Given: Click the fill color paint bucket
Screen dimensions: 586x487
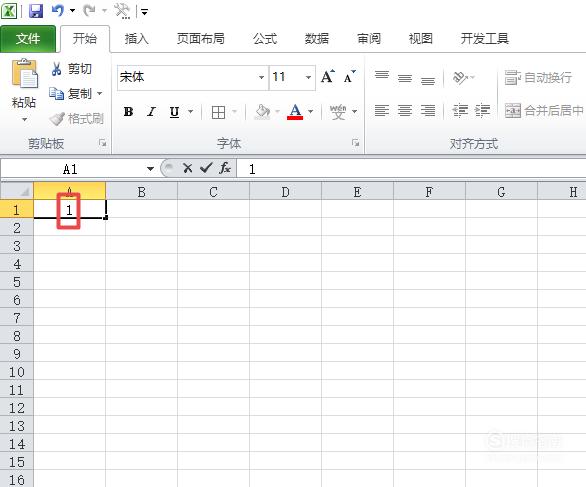Looking at the screenshot, I should (262, 111).
